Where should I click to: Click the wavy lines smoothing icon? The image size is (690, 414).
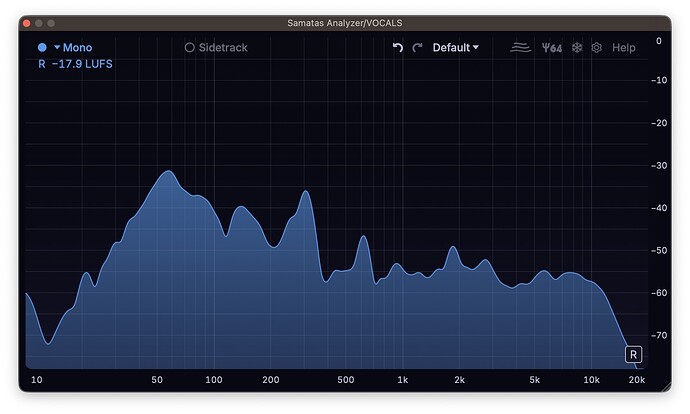click(520, 48)
